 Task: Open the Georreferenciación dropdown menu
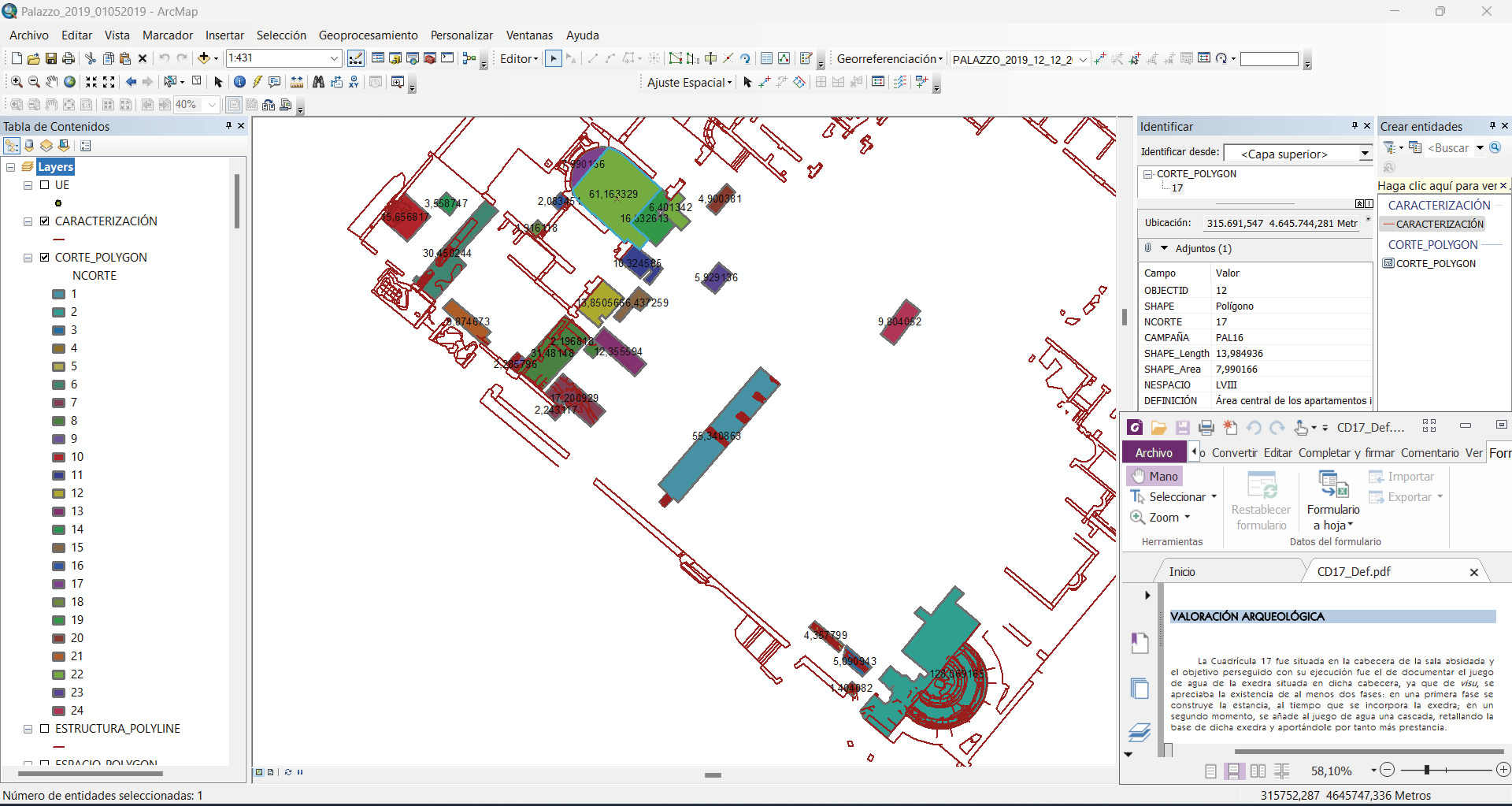click(889, 58)
